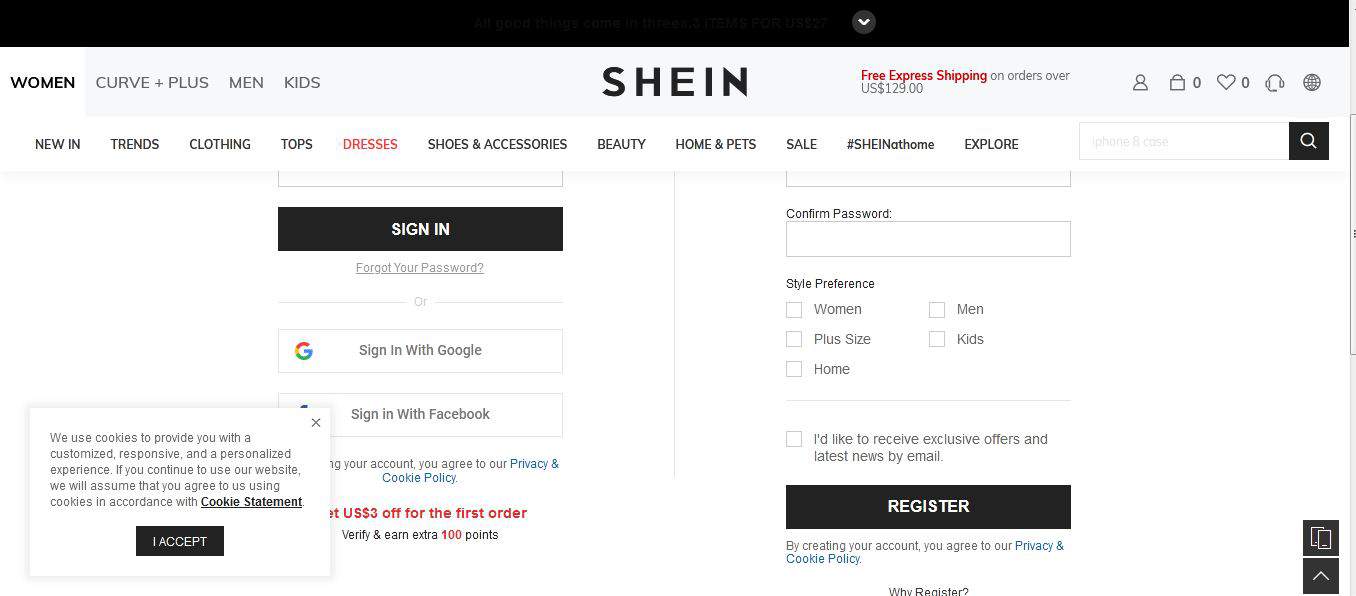Click the back-to-top arrow icon
The width and height of the screenshot is (1356, 596).
1321,576
